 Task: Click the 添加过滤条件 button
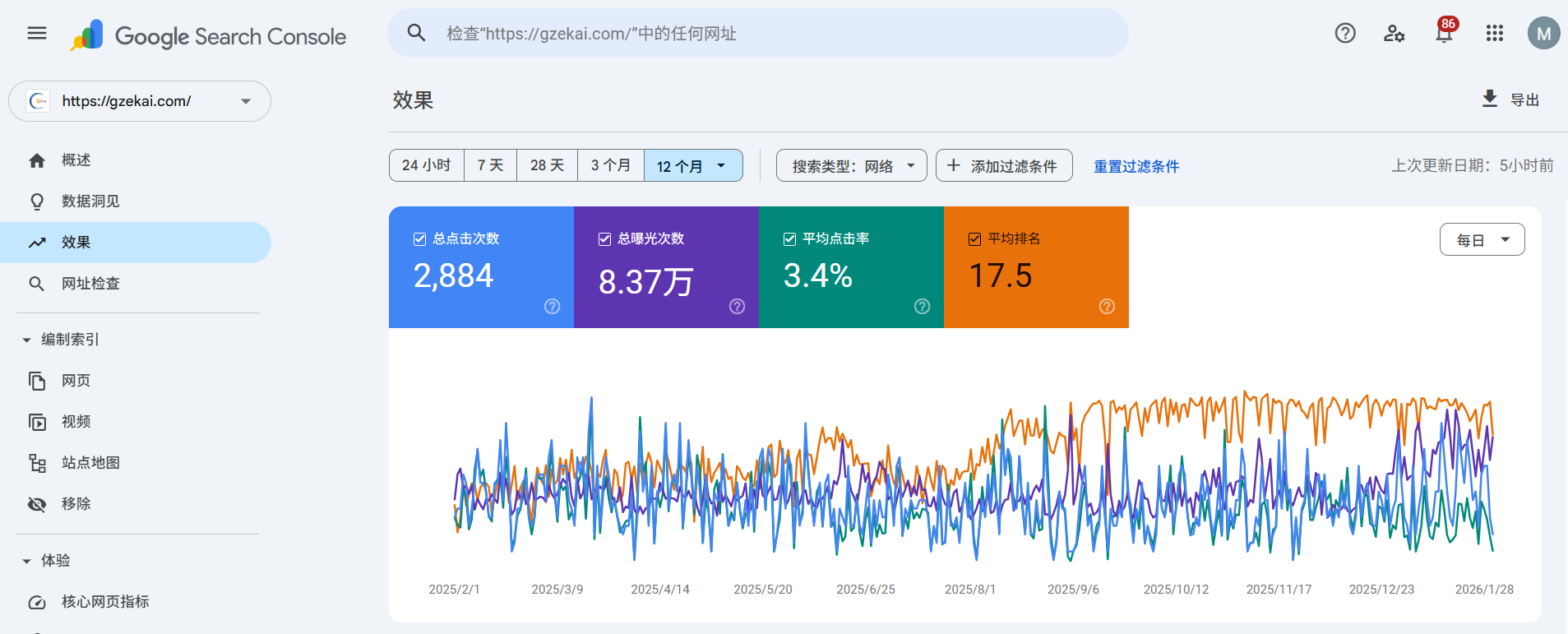(x=1003, y=166)
